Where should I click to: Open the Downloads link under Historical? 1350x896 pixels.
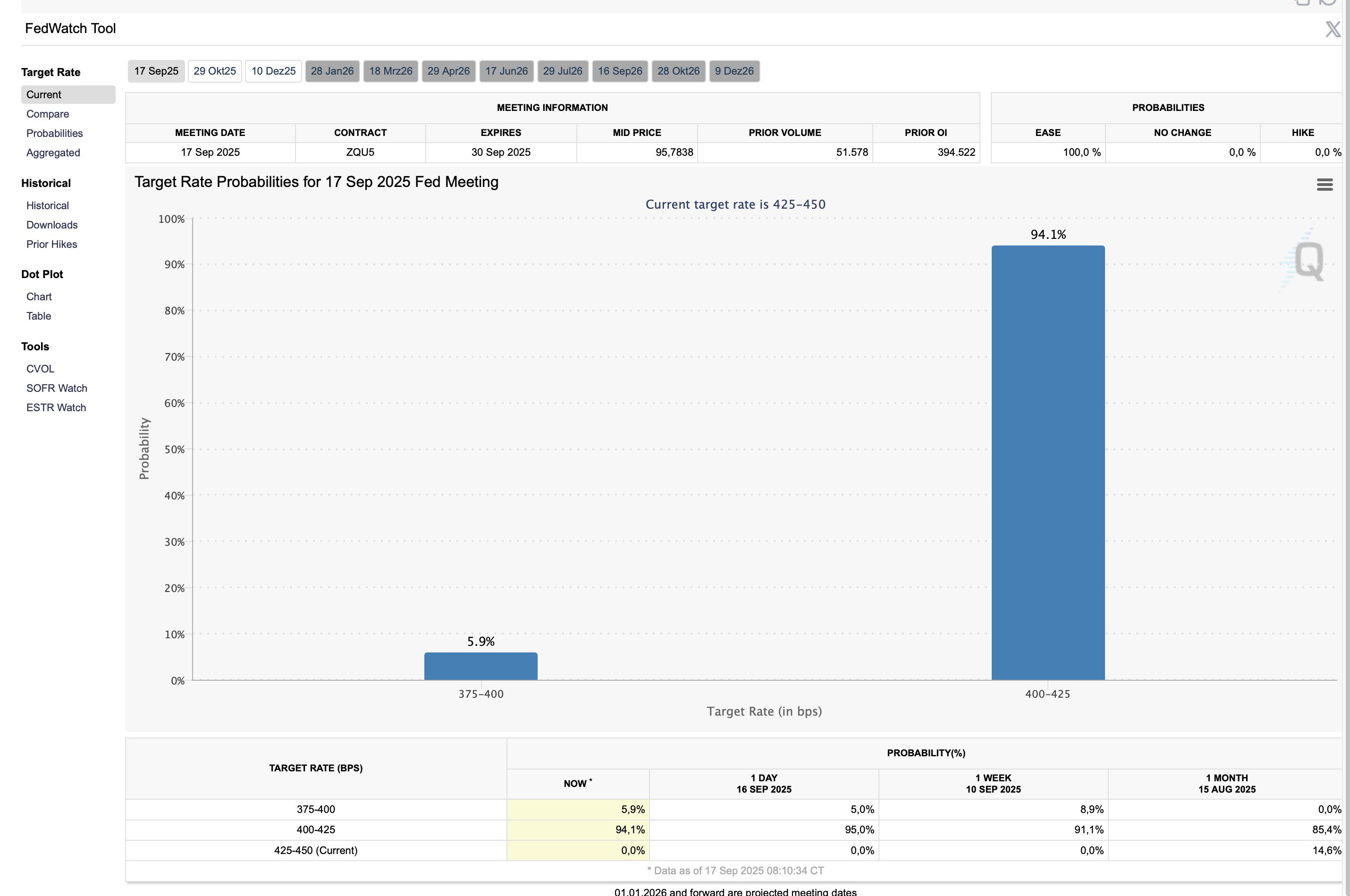tap(51, 225)
